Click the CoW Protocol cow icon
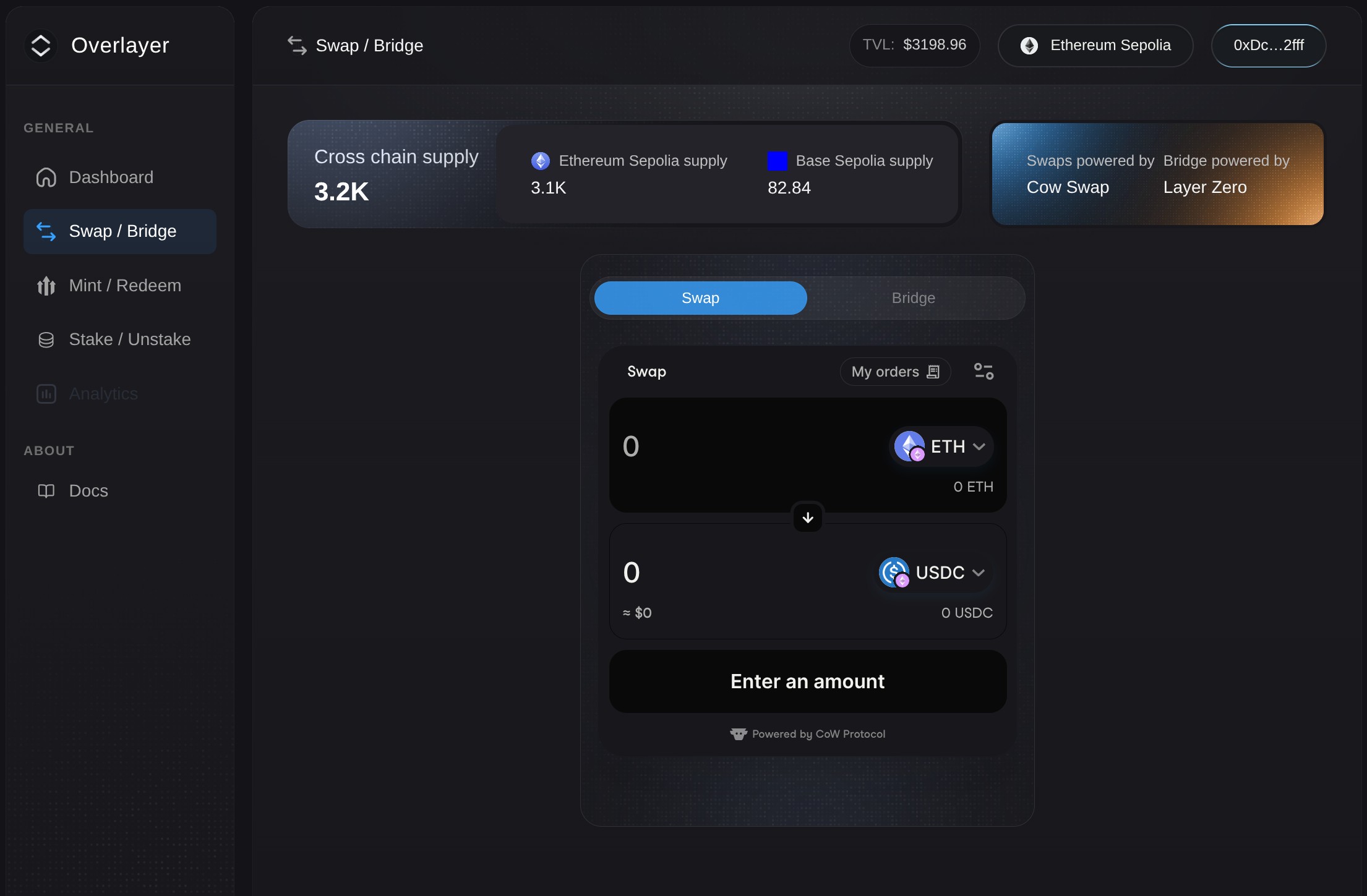 739,734
